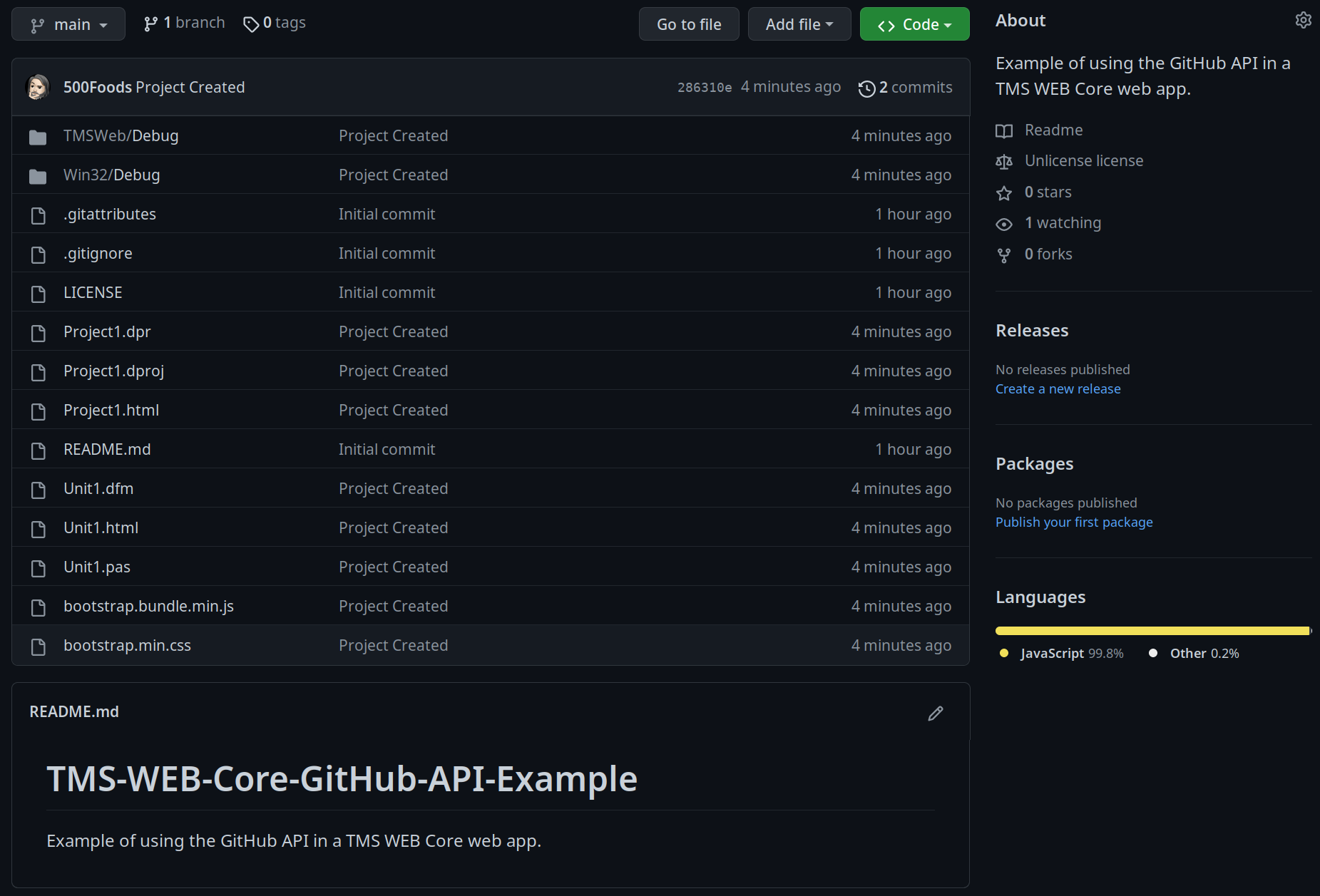Open the Project1.dproj file

pos(113,371)
